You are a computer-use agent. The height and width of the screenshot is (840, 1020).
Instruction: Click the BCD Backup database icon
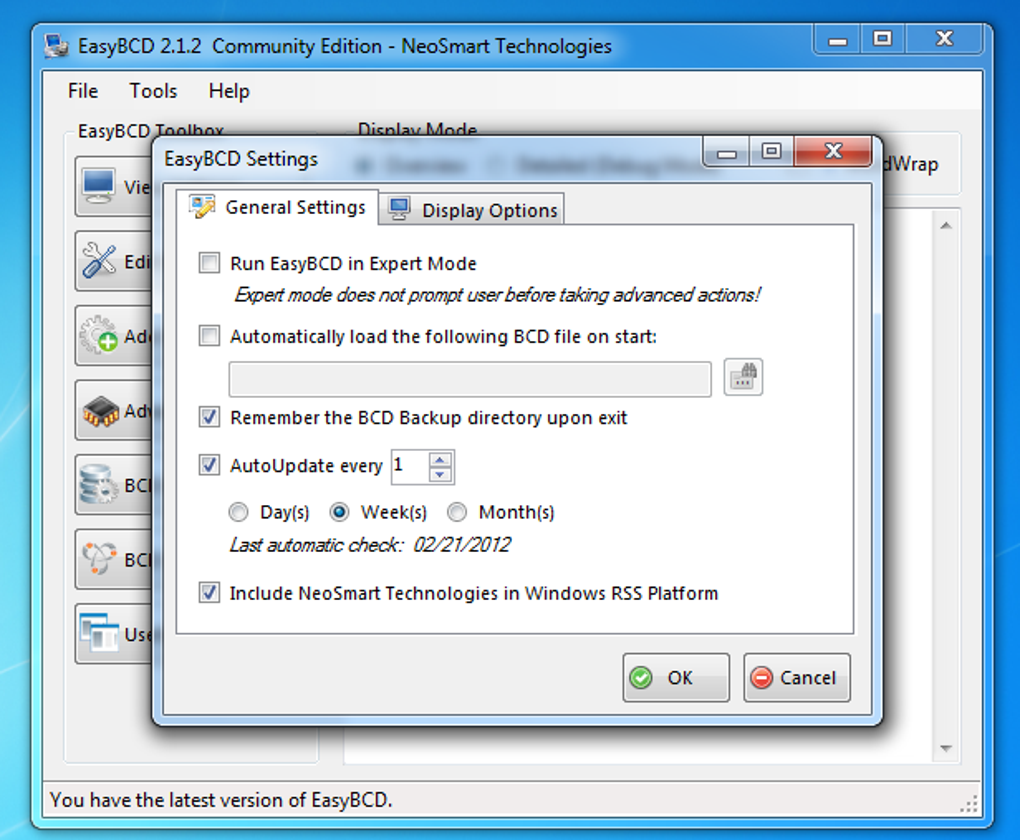click(x=98, y=484)
